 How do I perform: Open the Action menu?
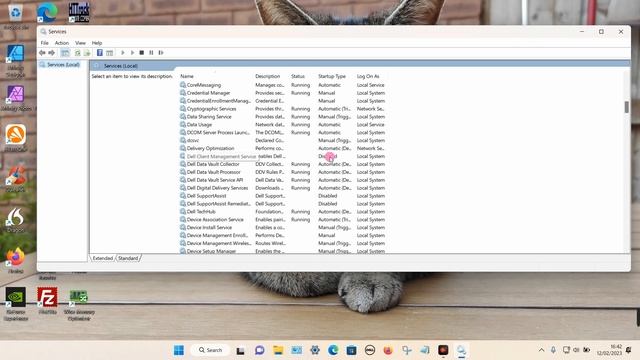click(x=62, y=43)
